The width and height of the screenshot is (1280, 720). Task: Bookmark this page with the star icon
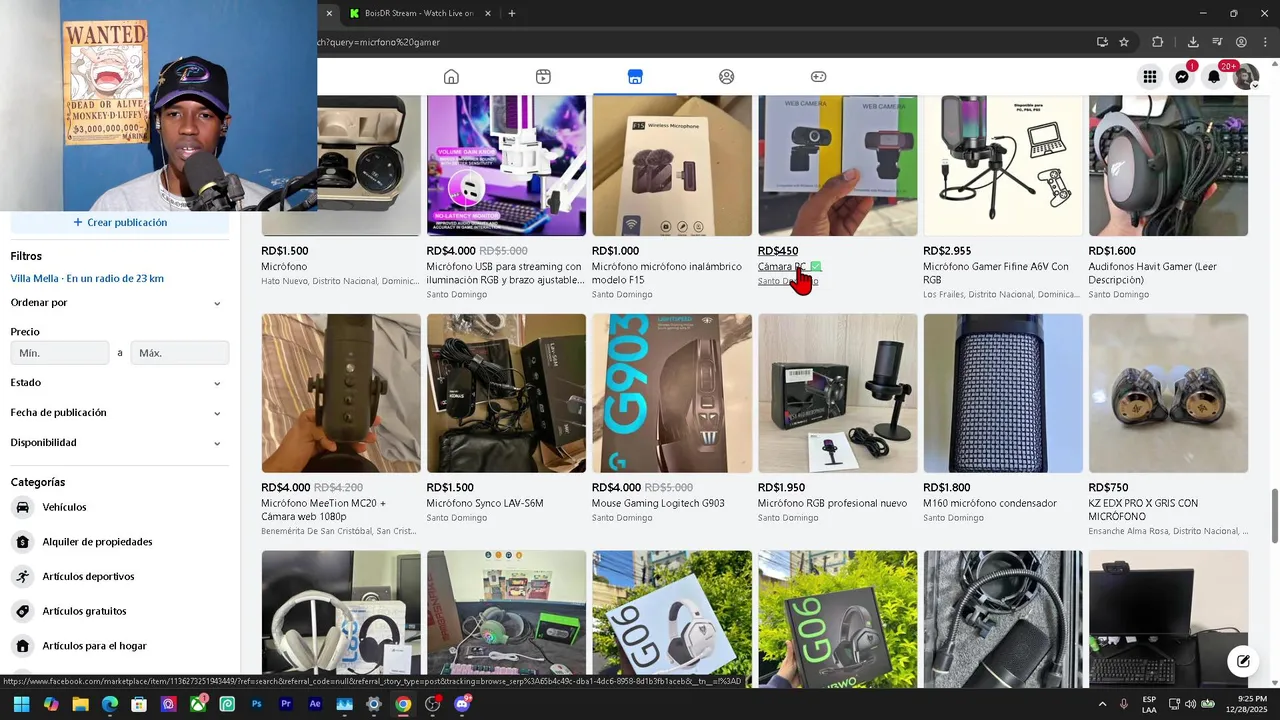(x=1124, y=42)
